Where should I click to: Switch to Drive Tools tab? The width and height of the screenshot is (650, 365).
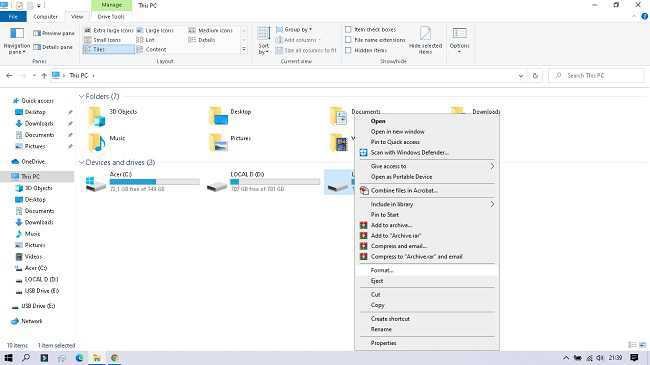(x=111, y=17)
